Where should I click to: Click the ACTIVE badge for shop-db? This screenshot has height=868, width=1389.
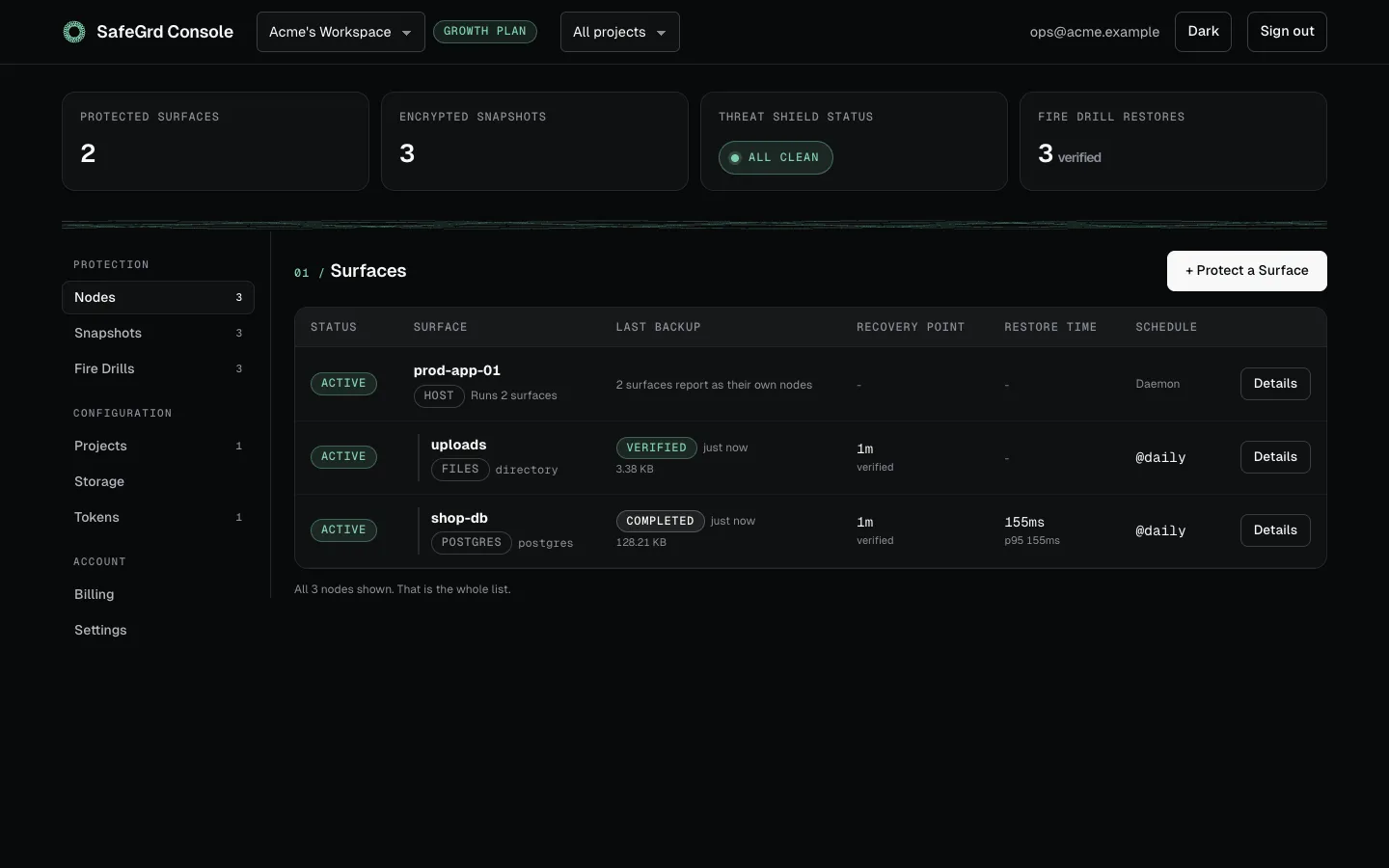pyautogui.click(x=343, y=530)
